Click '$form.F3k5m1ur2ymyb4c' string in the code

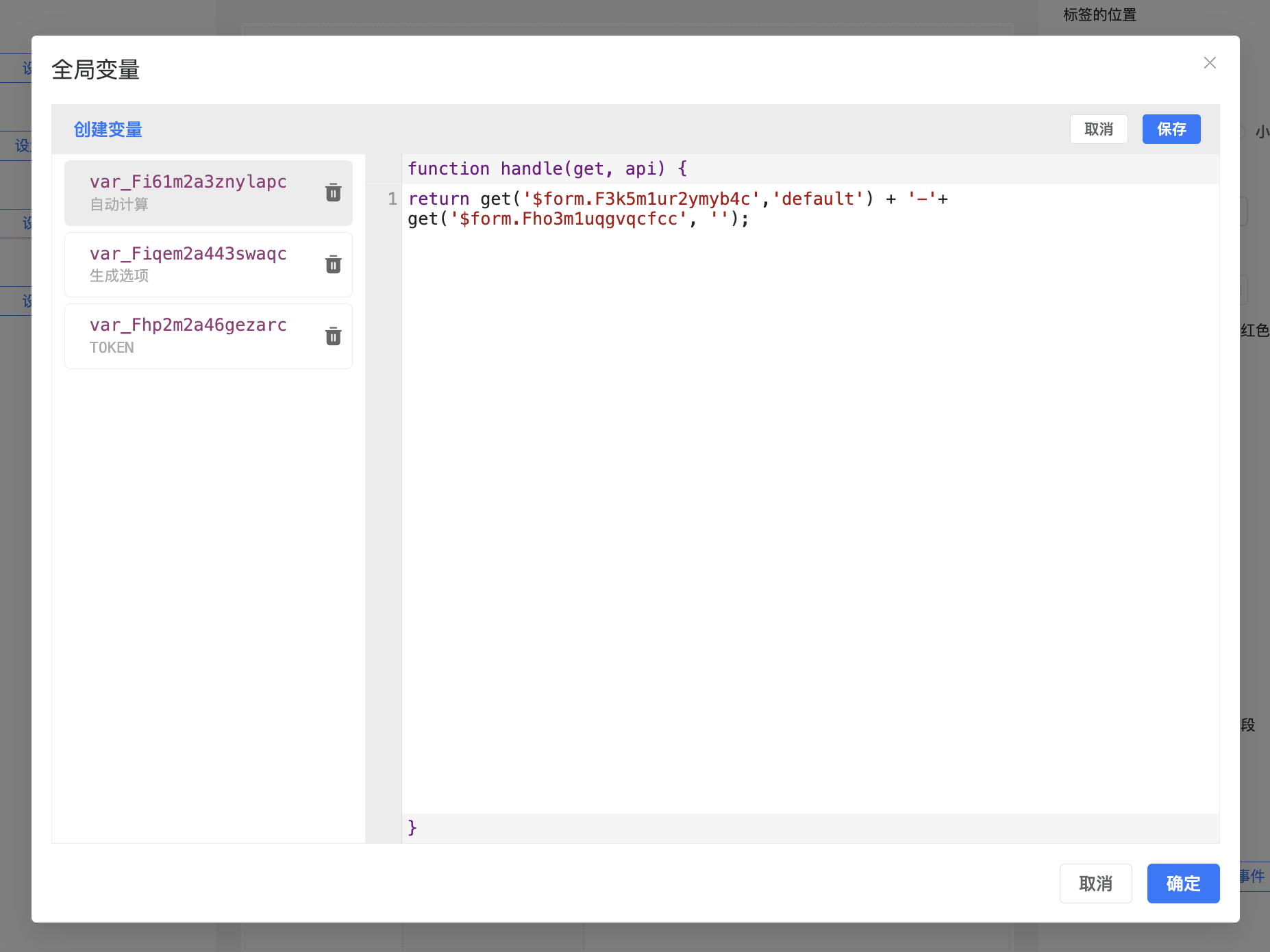coord(640,199)
